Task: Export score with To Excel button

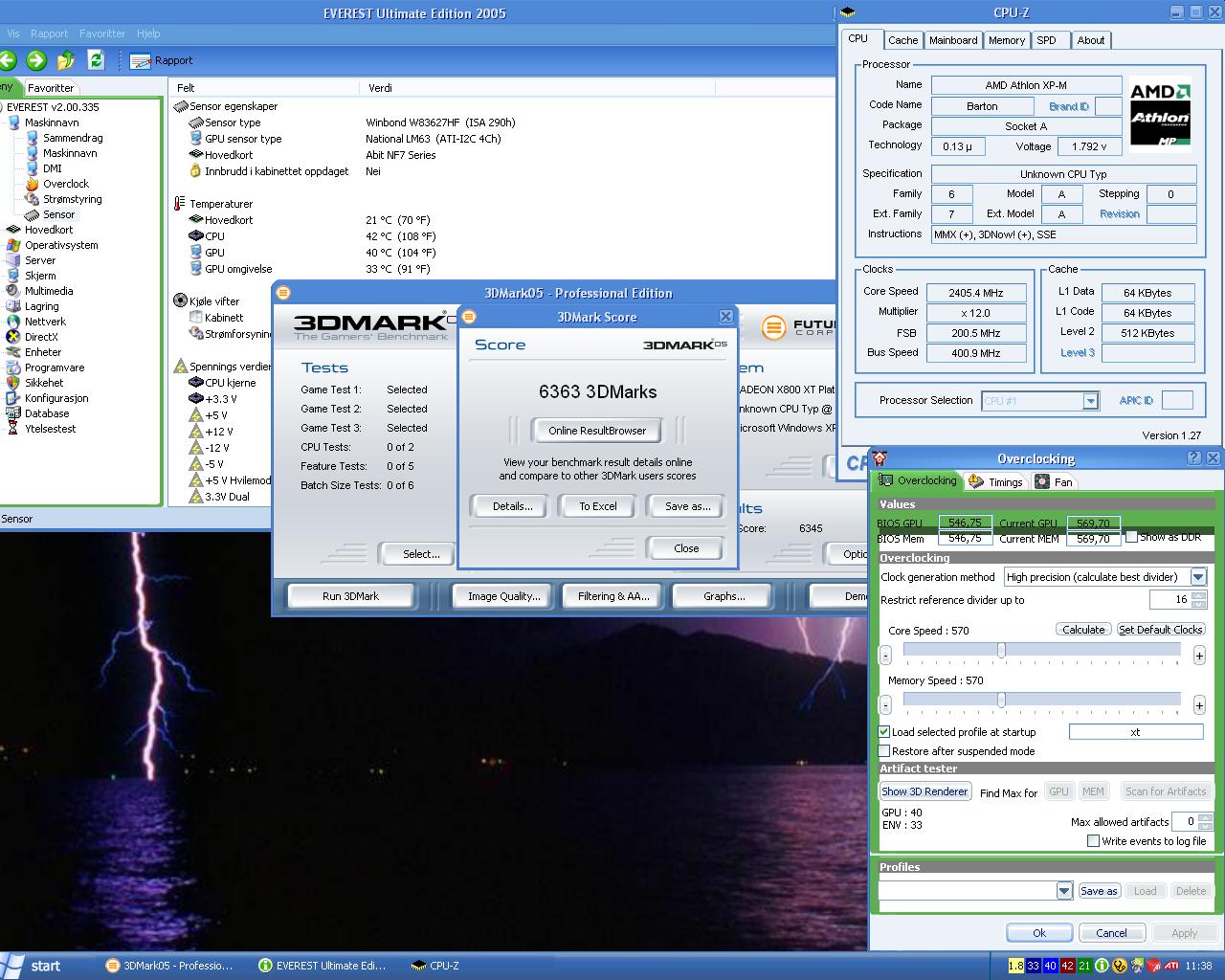Action: coord(598,506)
